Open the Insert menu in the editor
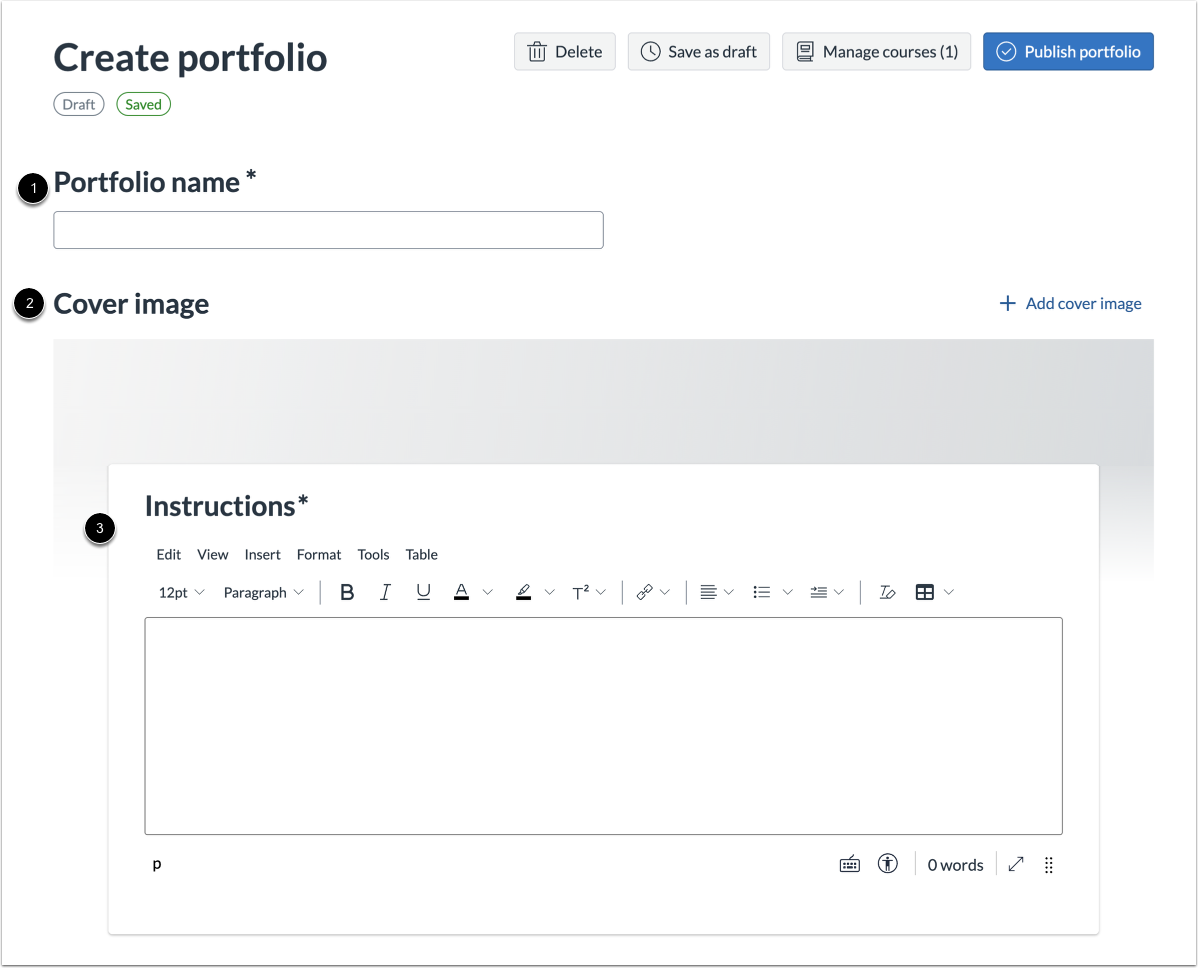1198x968 pixels. coord(262,554)
